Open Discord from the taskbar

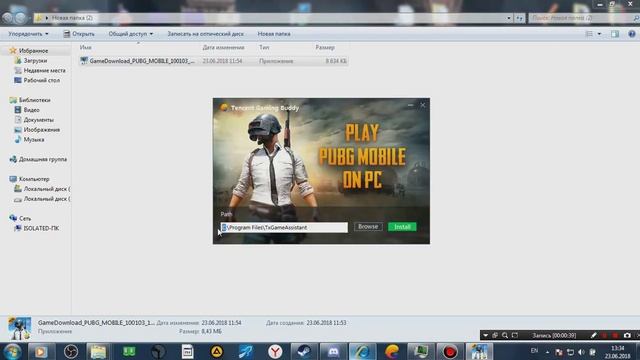pos(333,351)
